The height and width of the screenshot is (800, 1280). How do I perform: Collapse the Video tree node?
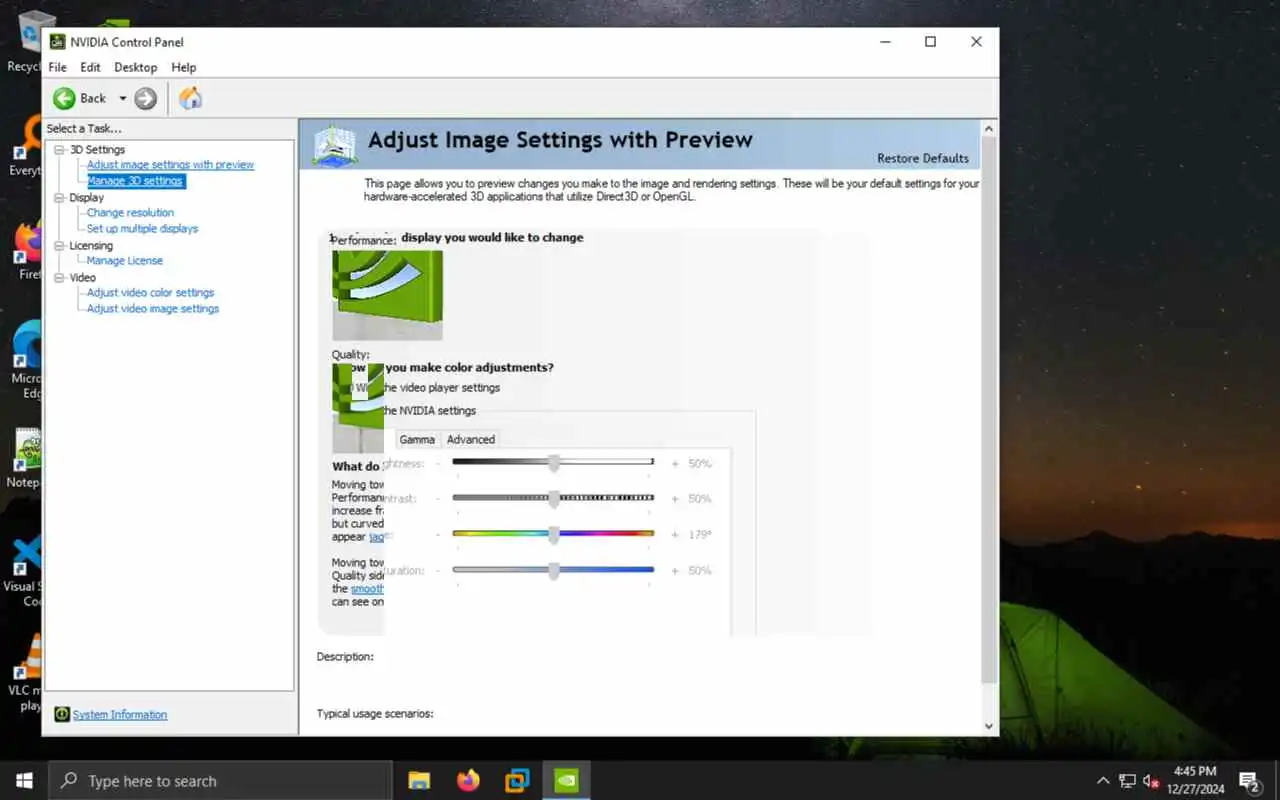click(60, 278)
